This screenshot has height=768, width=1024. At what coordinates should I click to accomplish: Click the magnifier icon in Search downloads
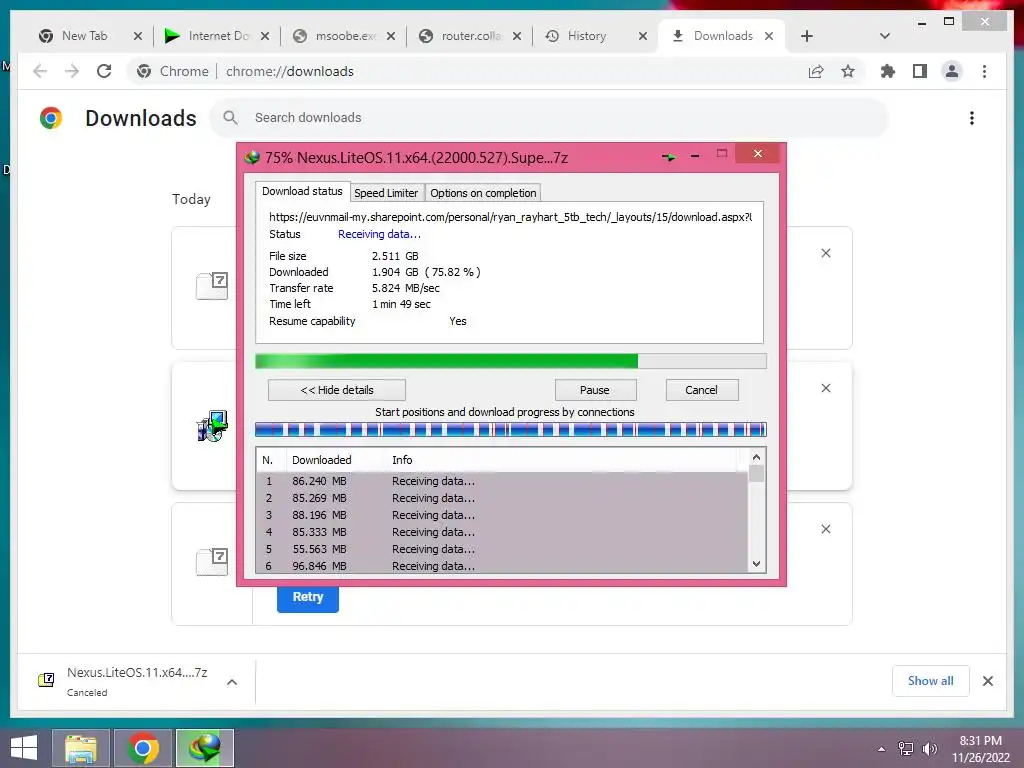point(230,118)
